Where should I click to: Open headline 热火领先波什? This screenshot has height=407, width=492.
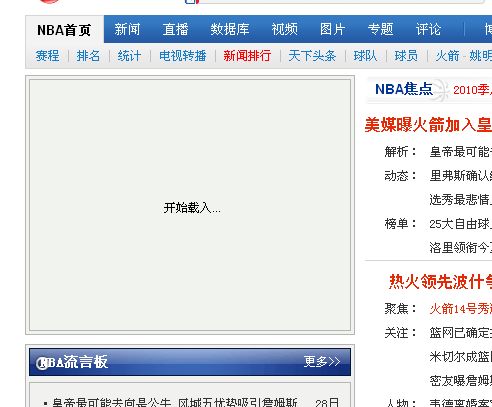pyautogui.click(x=440, y=282)
